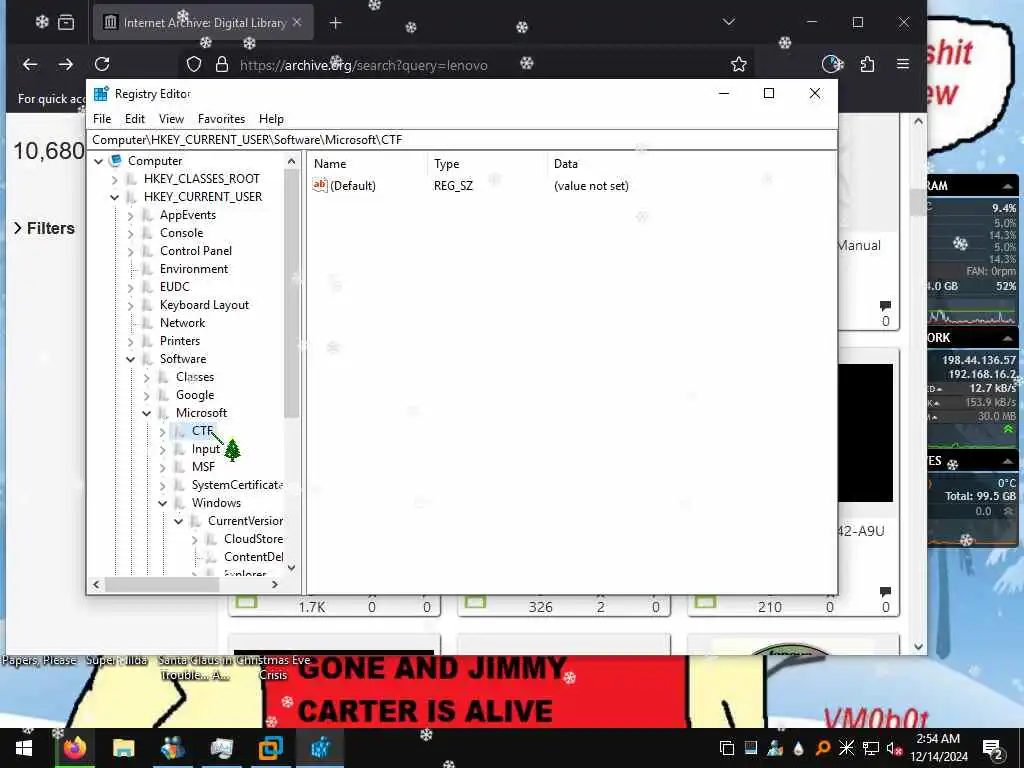The image size is (1024, 768).
Task: Select the Input key
Action: [x=206, y=449]
